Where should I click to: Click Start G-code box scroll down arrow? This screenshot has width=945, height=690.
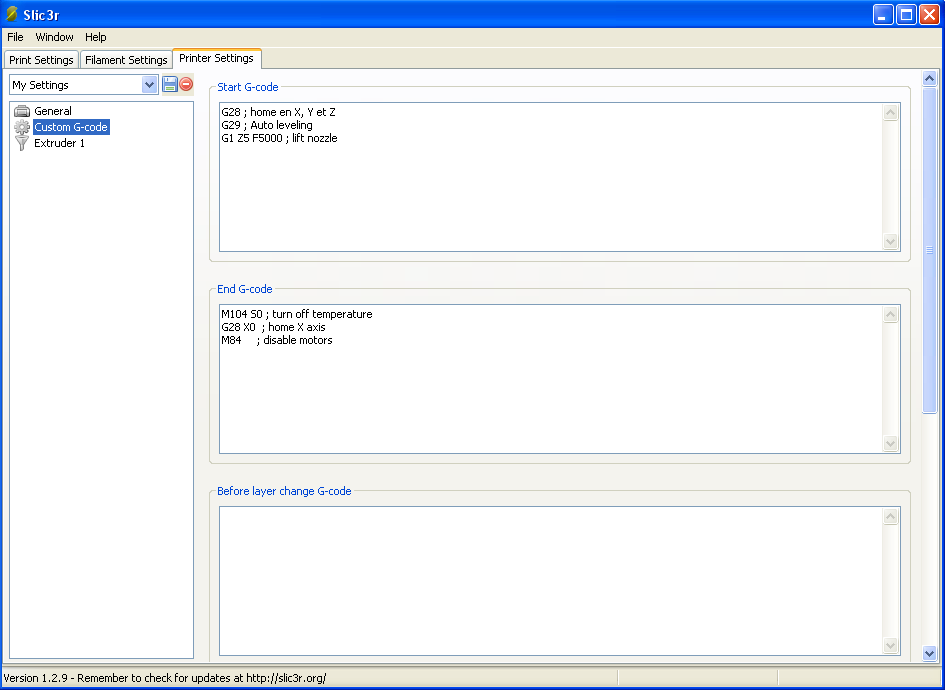pos(890,242)
